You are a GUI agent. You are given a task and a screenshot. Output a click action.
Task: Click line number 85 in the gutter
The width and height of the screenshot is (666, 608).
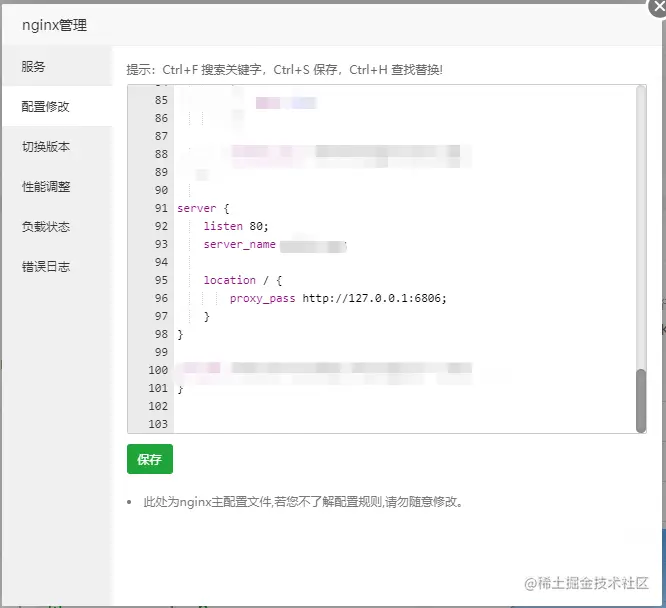click(x=161, y=100)
